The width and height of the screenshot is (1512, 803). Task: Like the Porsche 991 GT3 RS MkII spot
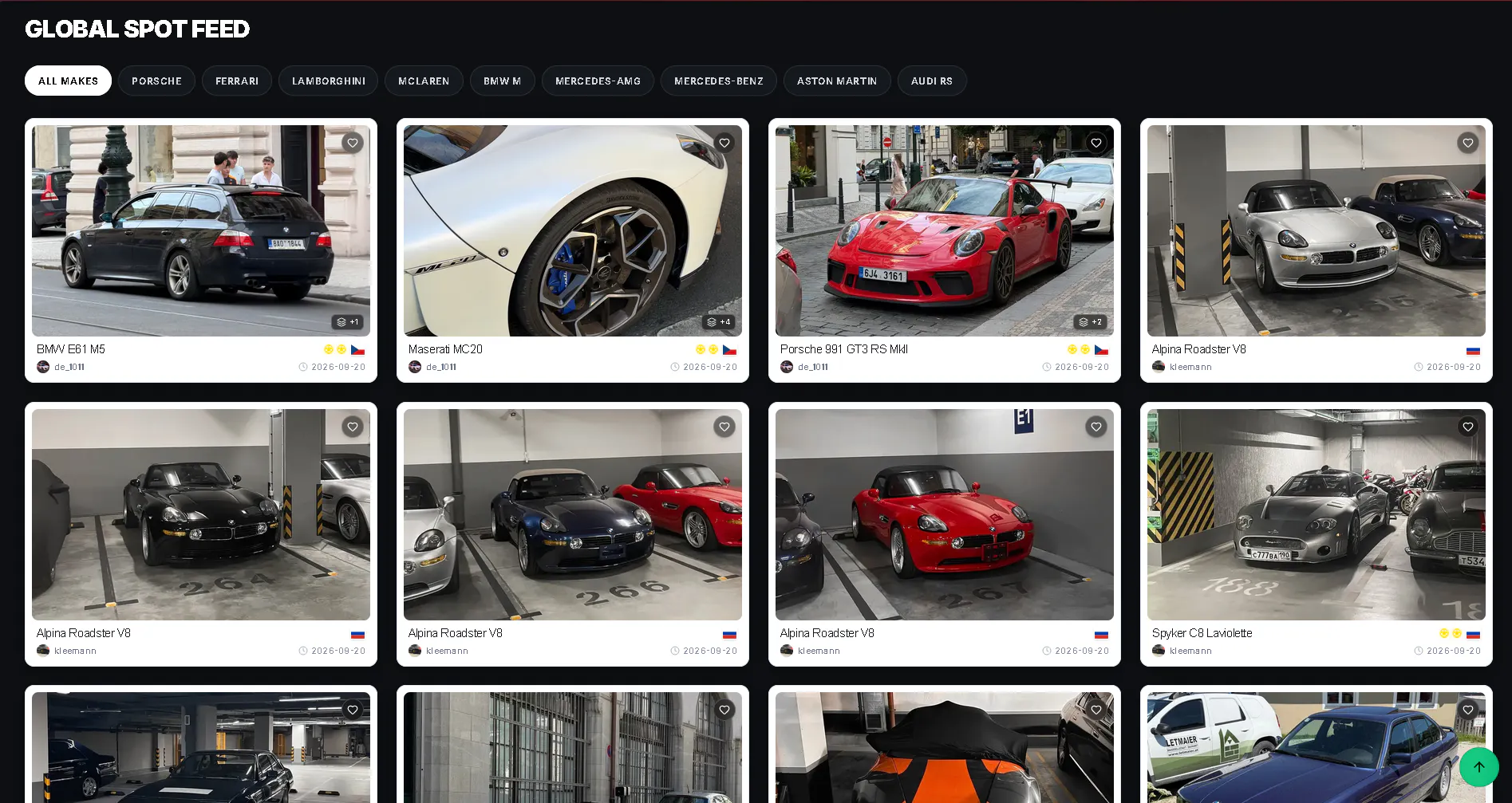[1096, 143]
